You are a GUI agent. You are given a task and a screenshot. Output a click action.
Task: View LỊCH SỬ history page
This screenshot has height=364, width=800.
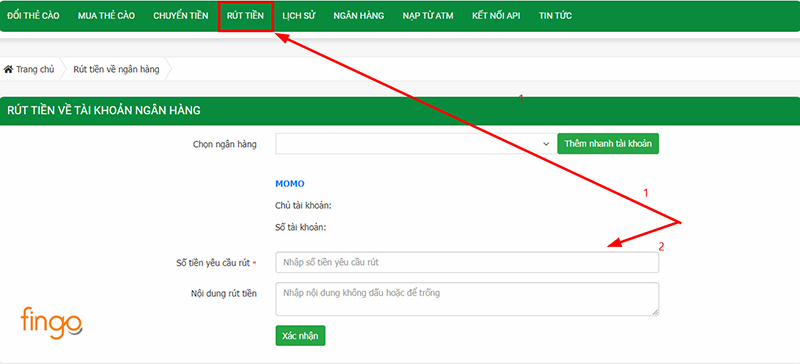[x=298, y=16]
